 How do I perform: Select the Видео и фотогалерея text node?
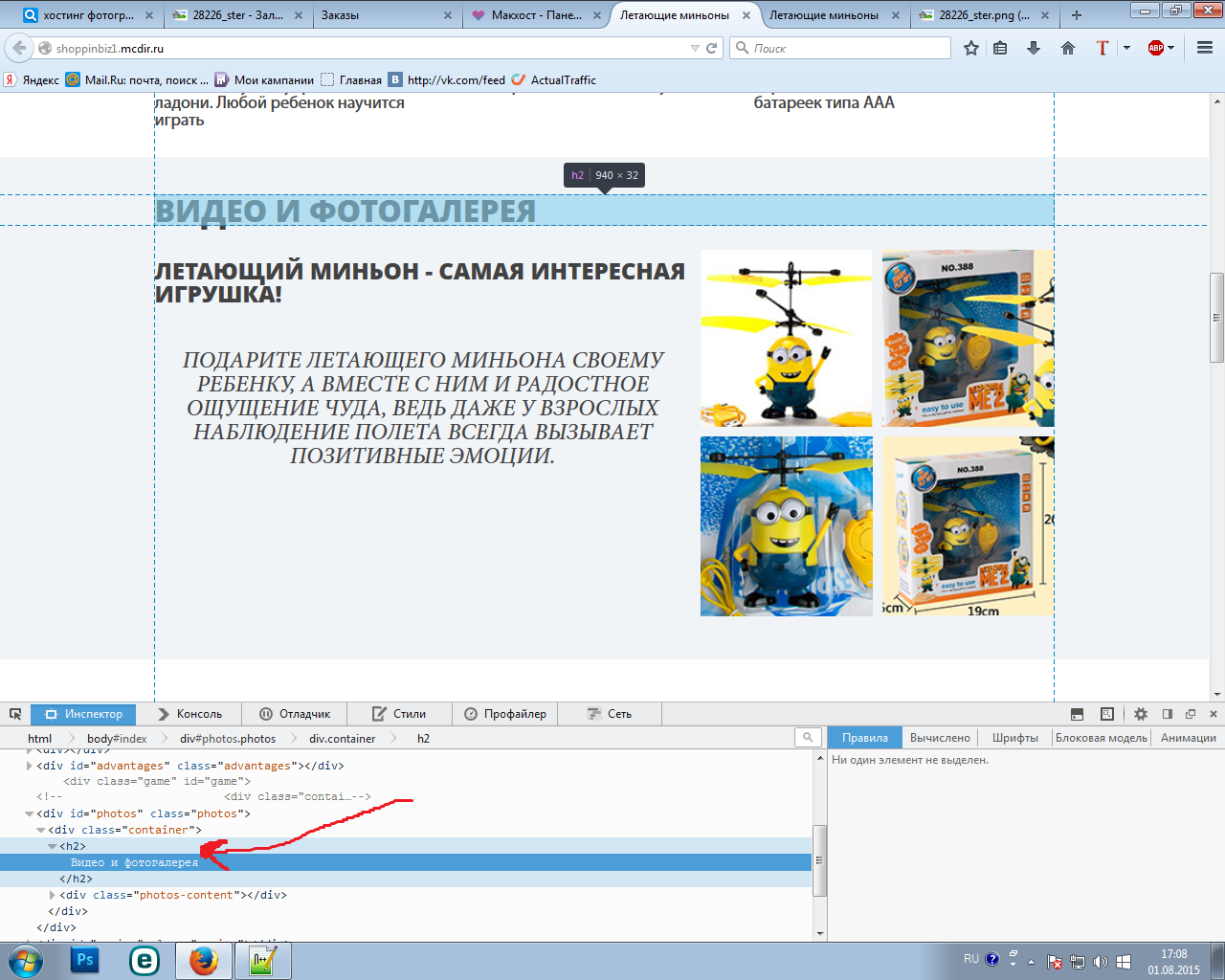click(x=134, y=863)
